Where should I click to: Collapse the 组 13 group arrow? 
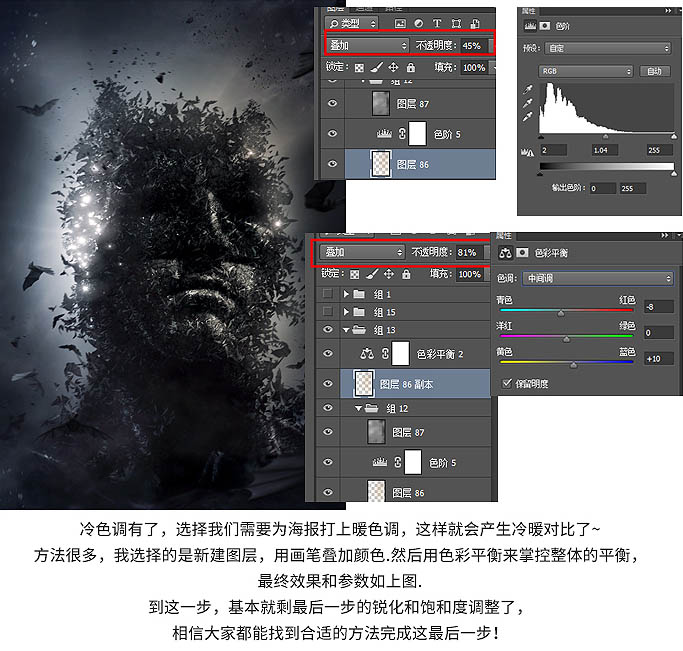[346, 330]
